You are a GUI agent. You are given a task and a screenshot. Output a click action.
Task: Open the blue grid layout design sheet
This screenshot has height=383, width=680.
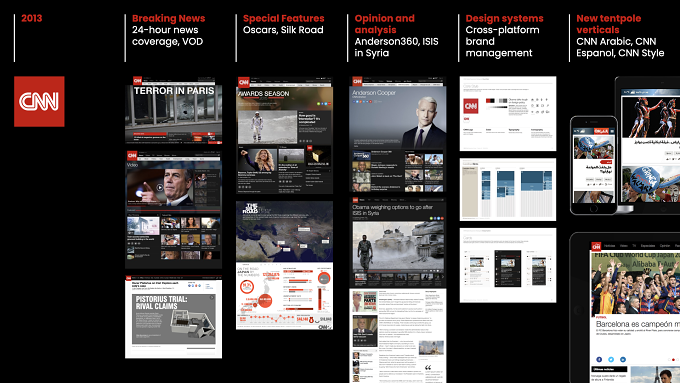click(508, 190)
